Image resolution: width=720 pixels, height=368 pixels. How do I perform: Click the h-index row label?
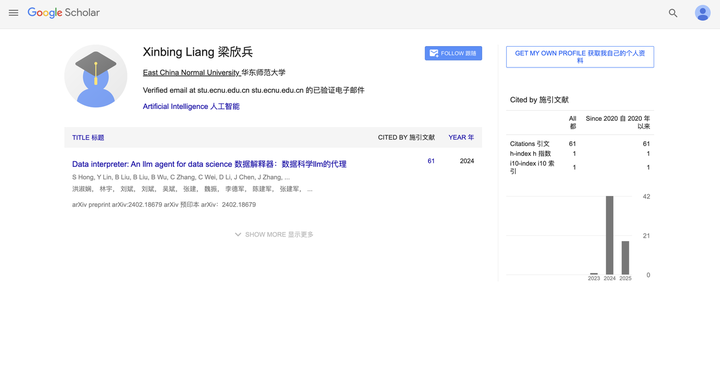coord(530,153)
